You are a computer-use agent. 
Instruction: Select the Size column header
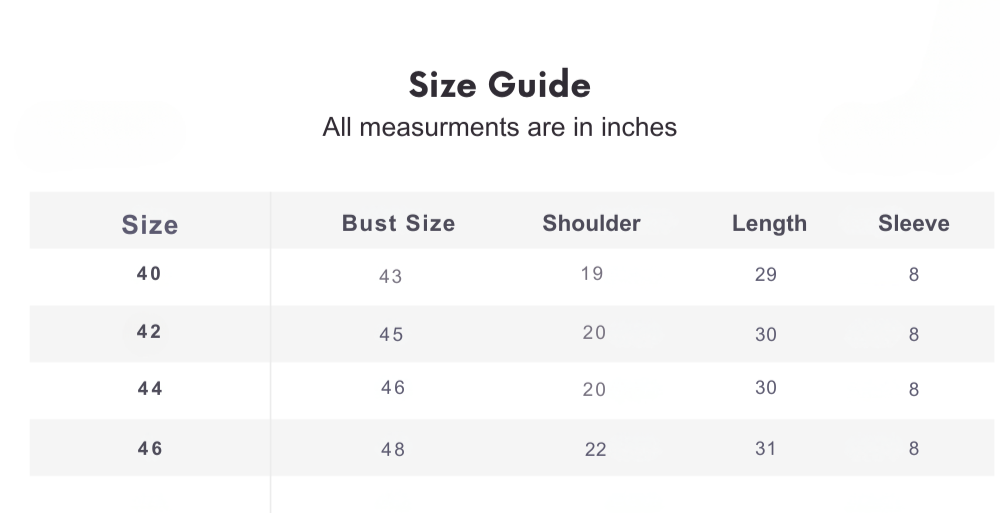click(150, 225)
